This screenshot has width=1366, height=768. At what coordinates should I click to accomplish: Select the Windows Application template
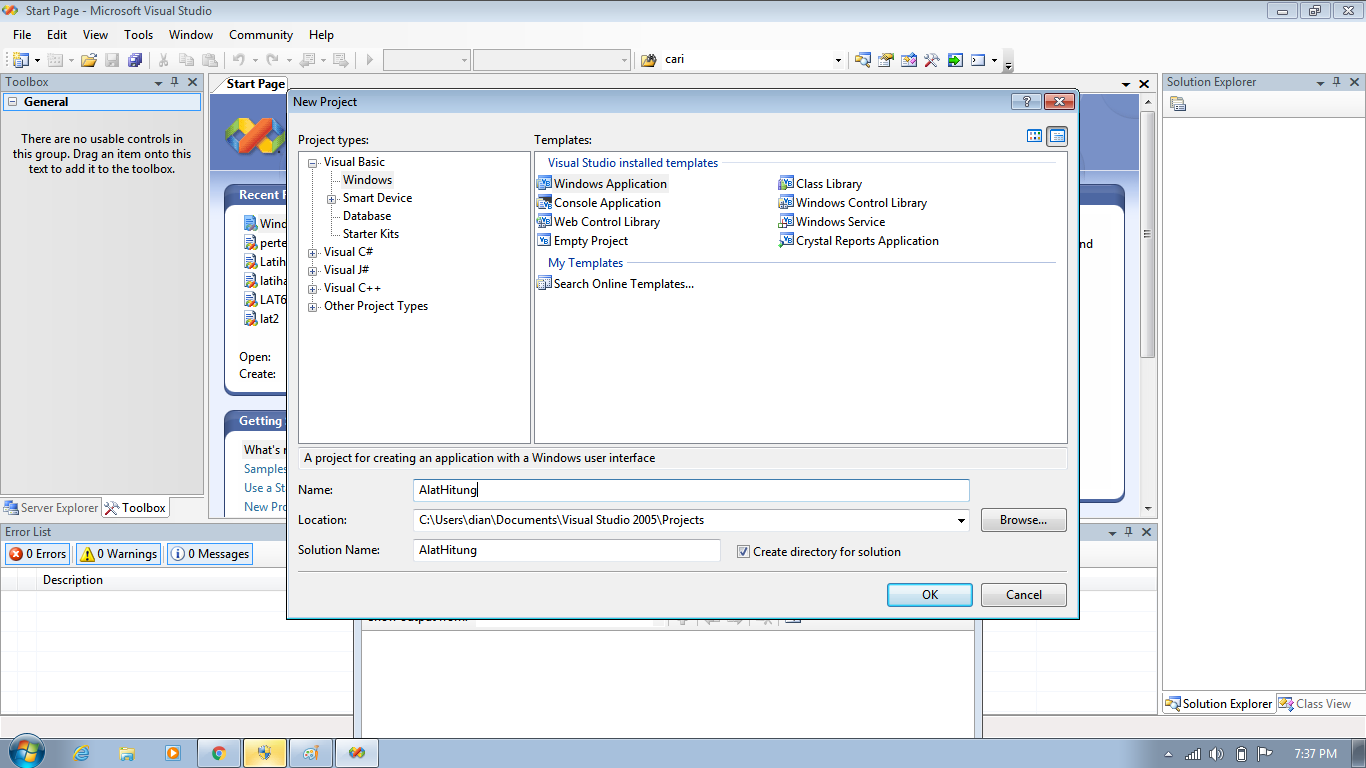coord(602,184)
